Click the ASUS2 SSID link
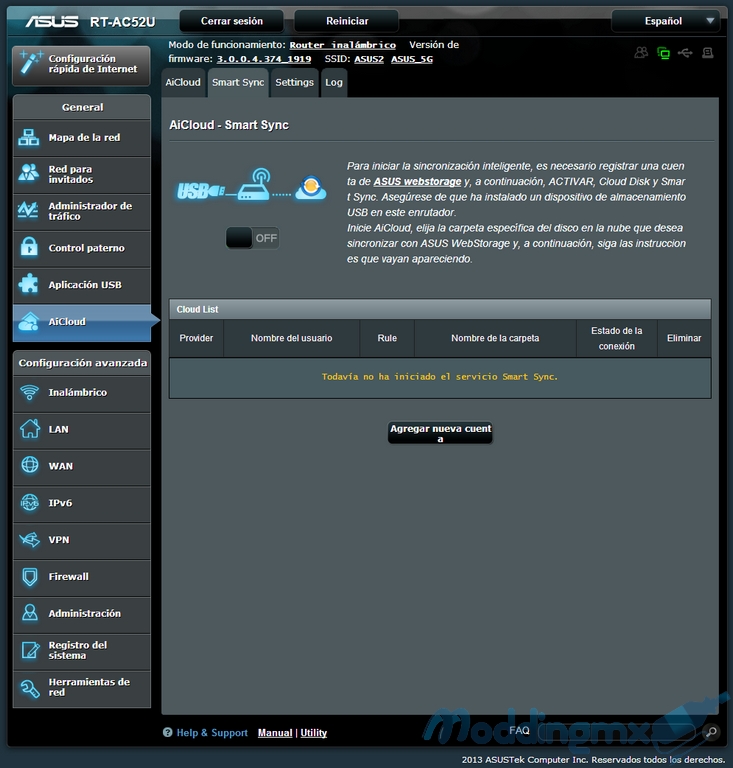This screenshot has width=733, height=768. (x=369, y=59)
